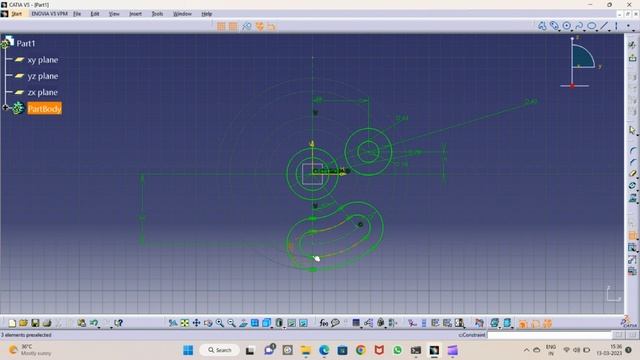Expand the PartBody tree node

tap(5, 108)
